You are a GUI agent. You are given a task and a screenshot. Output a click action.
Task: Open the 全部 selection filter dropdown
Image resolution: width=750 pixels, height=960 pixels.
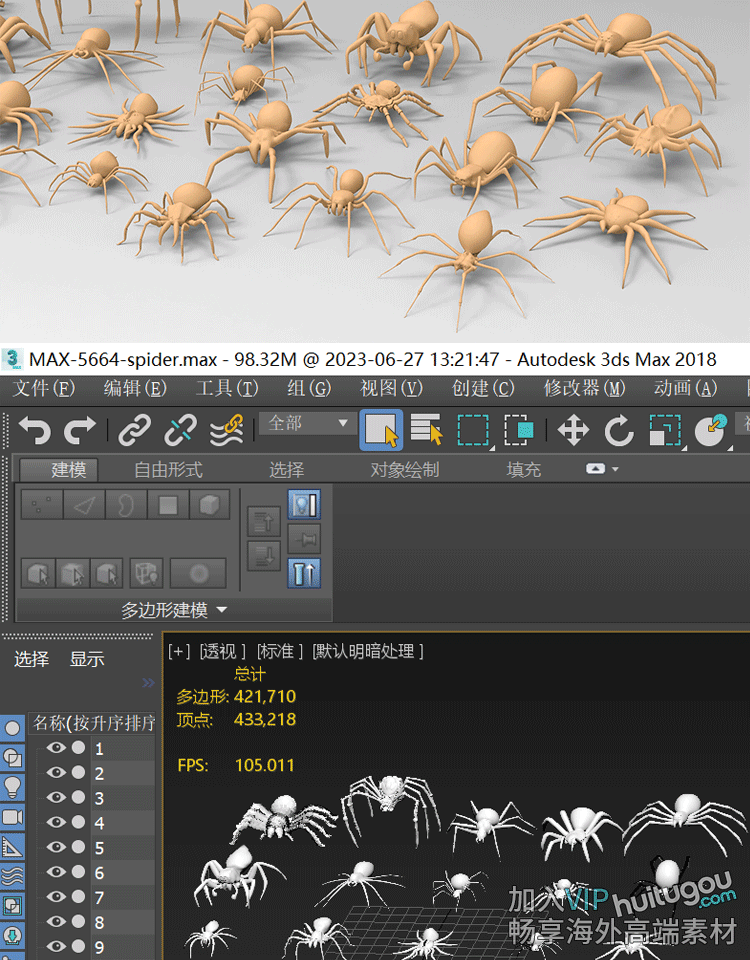pyautogui.click(x=308, y=424)
